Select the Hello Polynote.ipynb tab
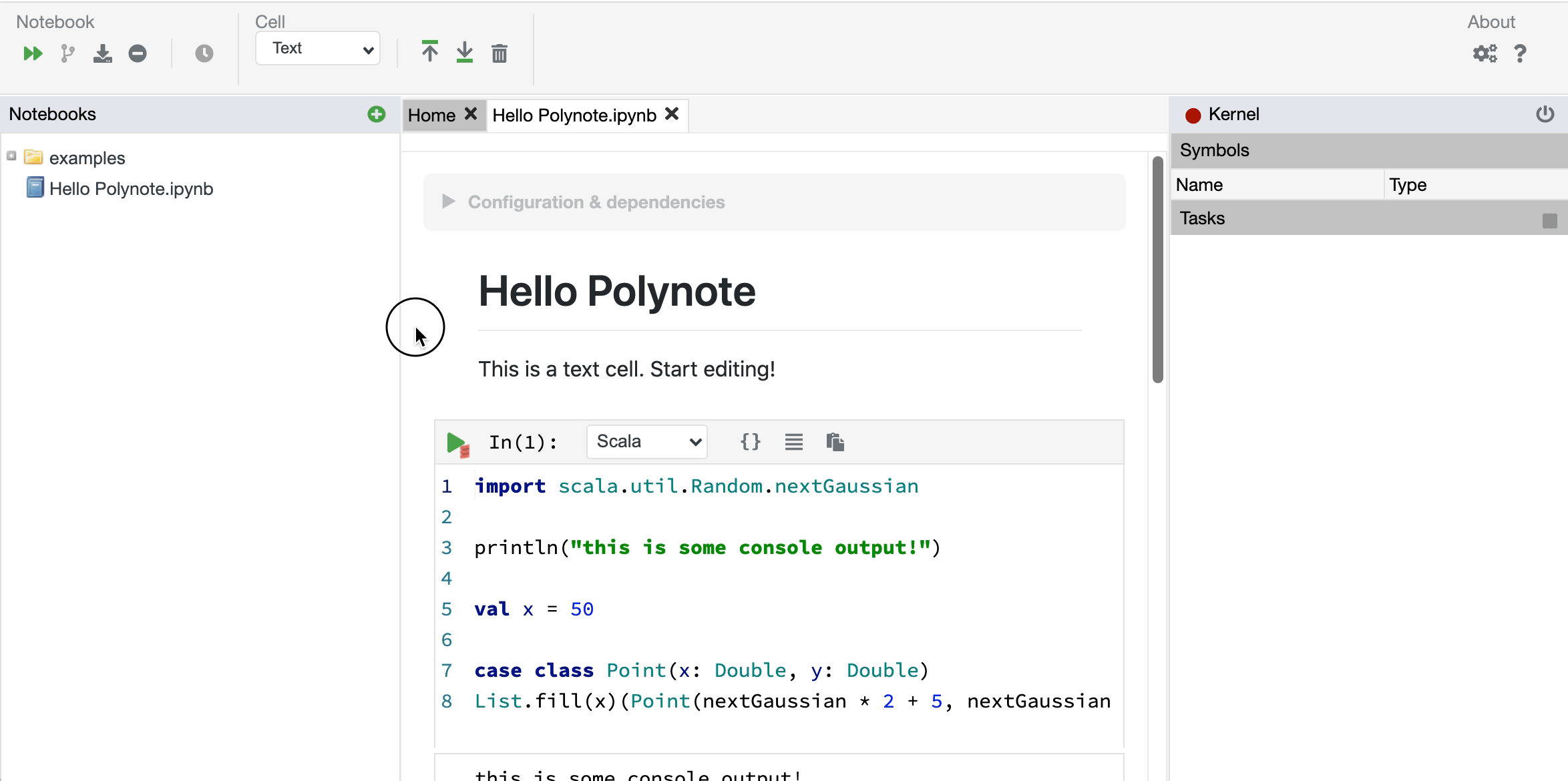This screenshot has height=781, width=1568. click(x=573, y=115)
